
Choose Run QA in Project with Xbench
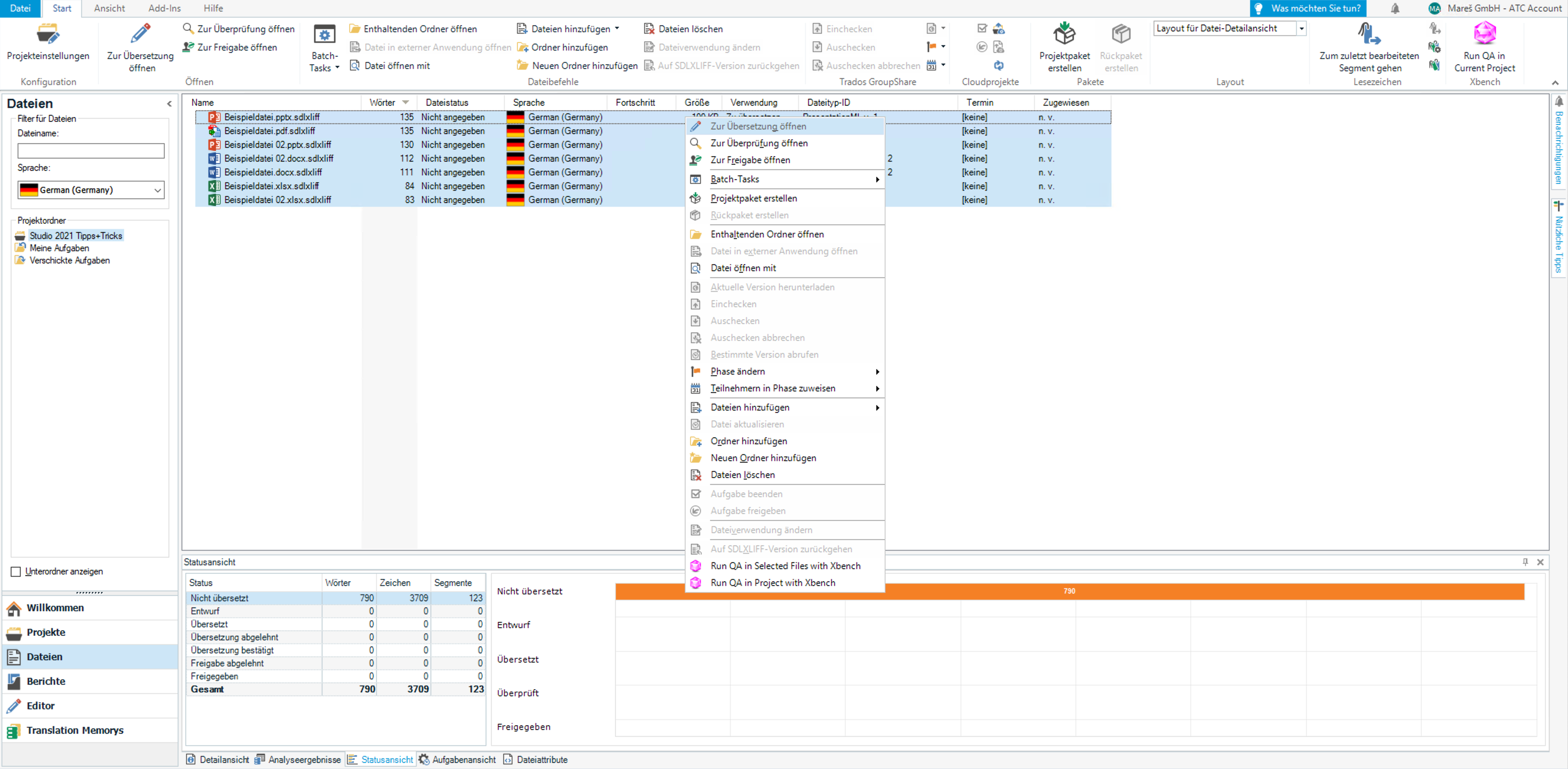tap(785, 583)
